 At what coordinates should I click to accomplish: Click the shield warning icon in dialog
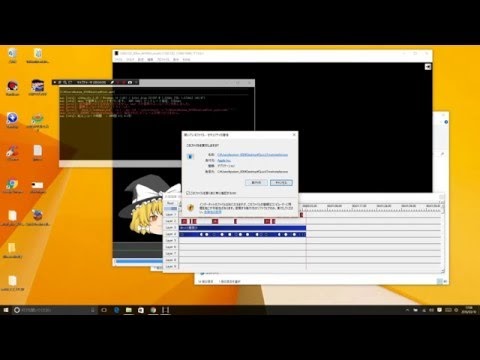click(190, 208)
